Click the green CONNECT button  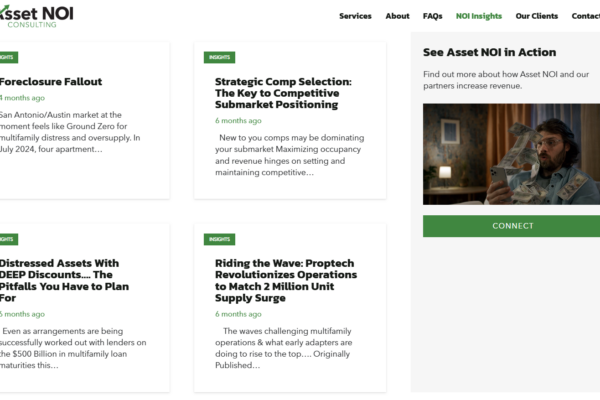point(511,226)
